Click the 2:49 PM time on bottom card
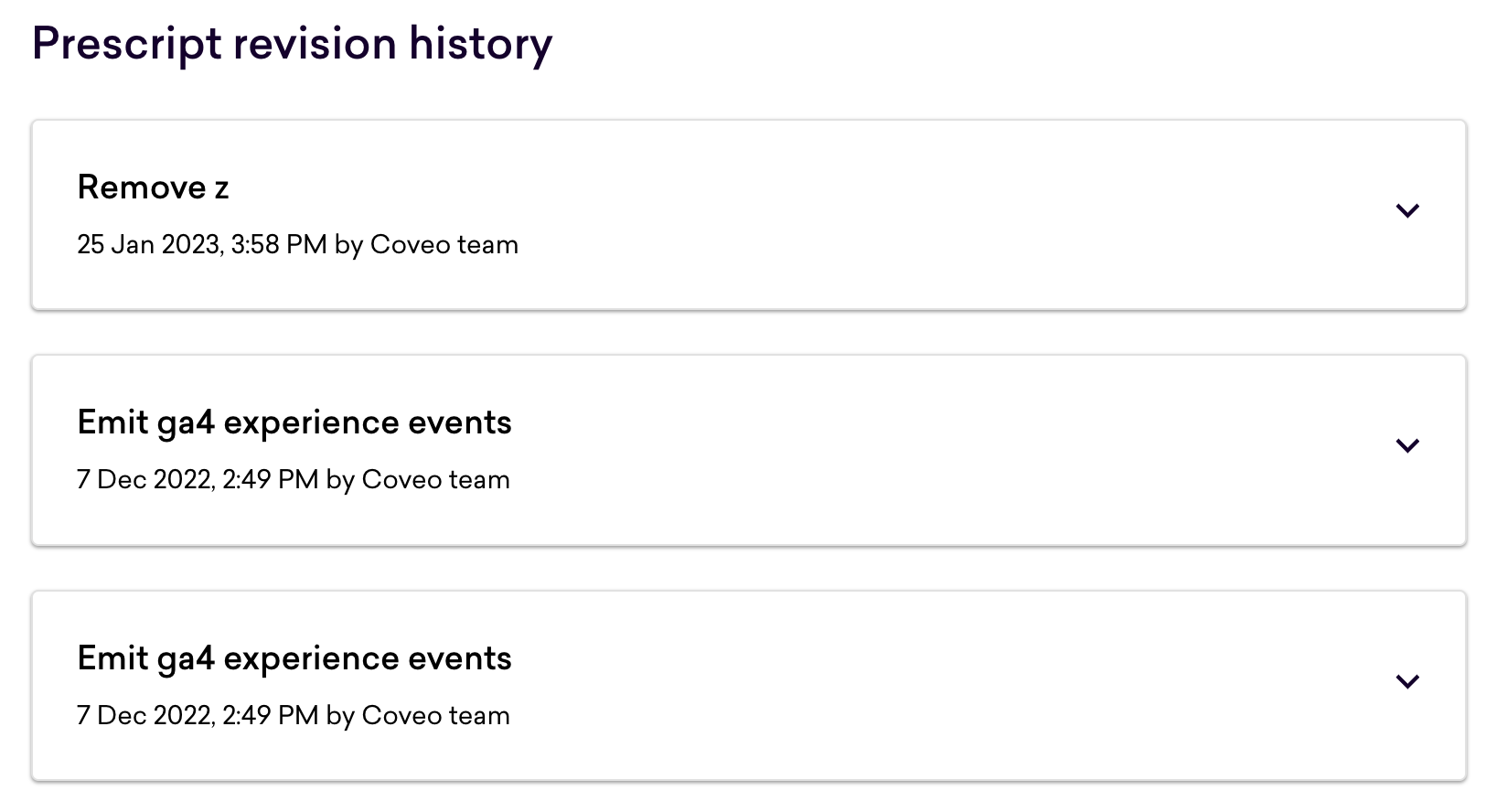1497x812 pixels. coord(271,716)
